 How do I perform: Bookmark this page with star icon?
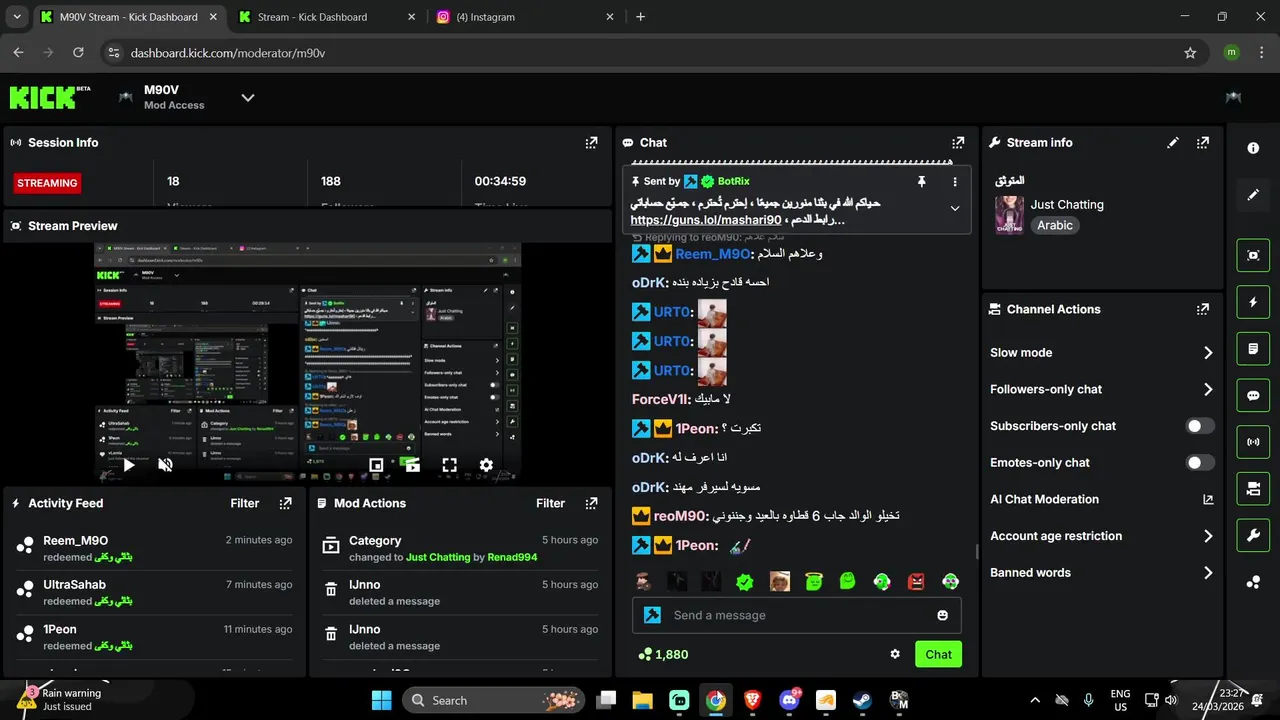(x=1190, y=53)
